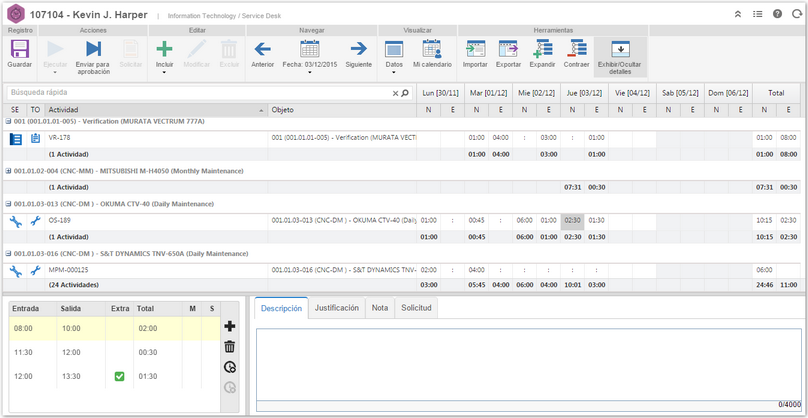Click the purple hexagon app logo

click(16, 13)
